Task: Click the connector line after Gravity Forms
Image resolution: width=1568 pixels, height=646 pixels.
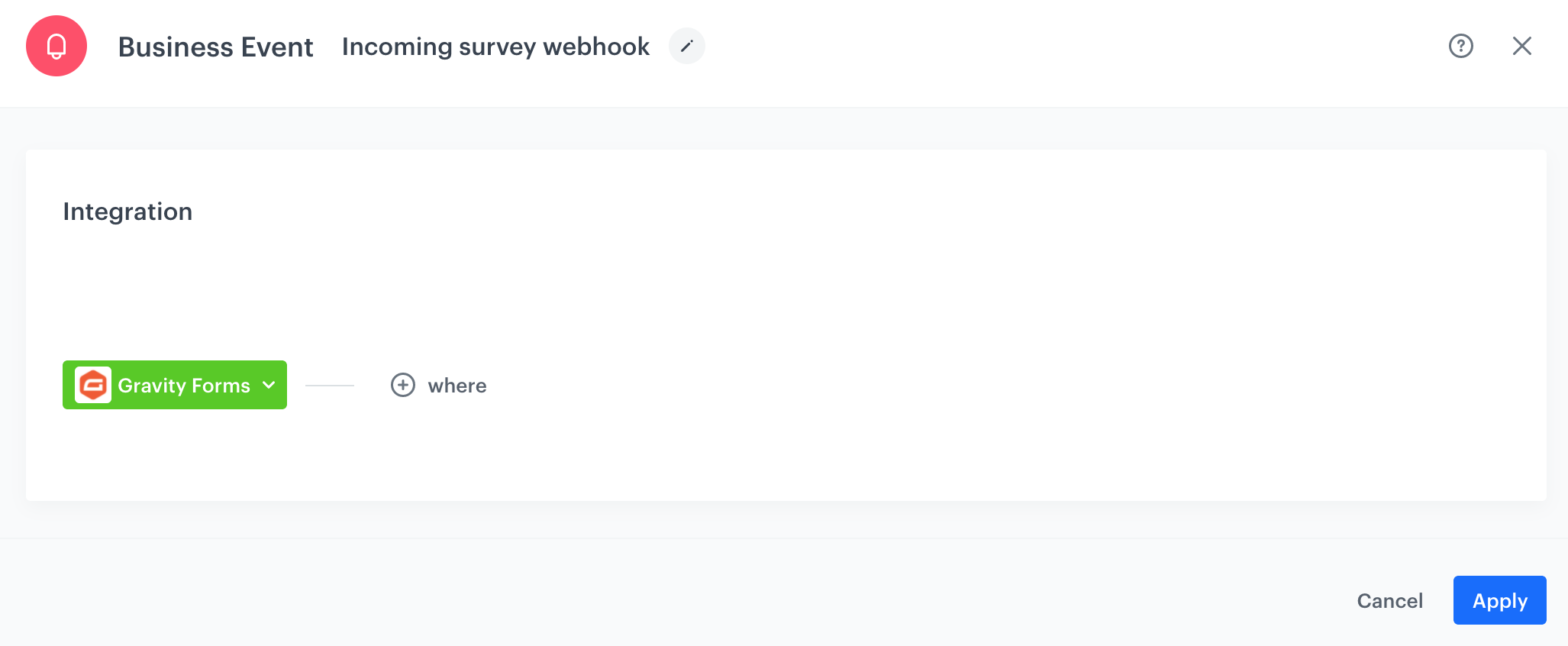Action: (328, 385)
